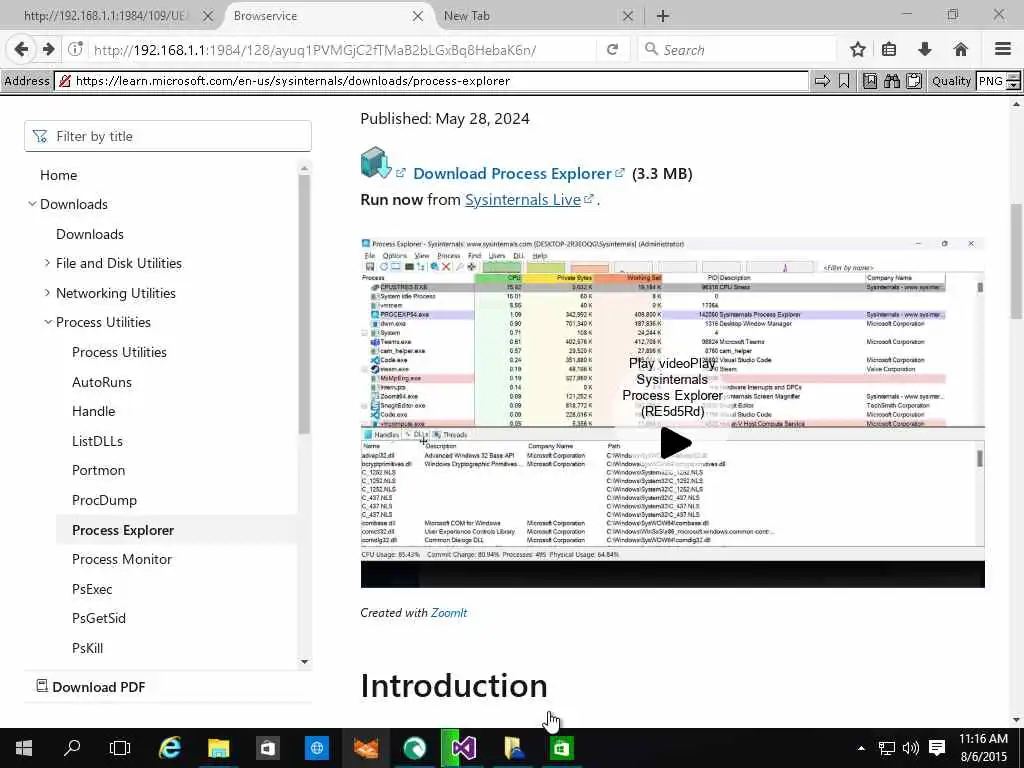Open the Windows Start menu
This screenshot has width=1024, height=768.
click(24, 748)
